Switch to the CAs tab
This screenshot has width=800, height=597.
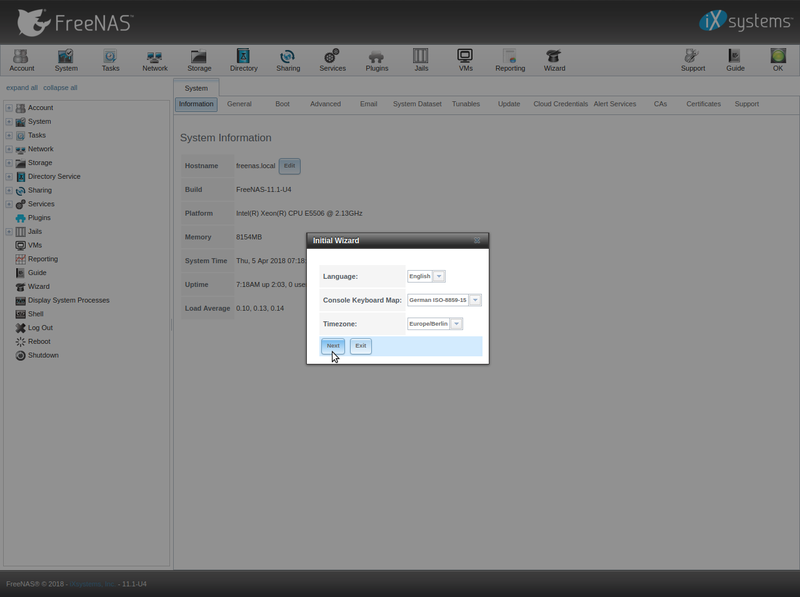click(660, 104)
